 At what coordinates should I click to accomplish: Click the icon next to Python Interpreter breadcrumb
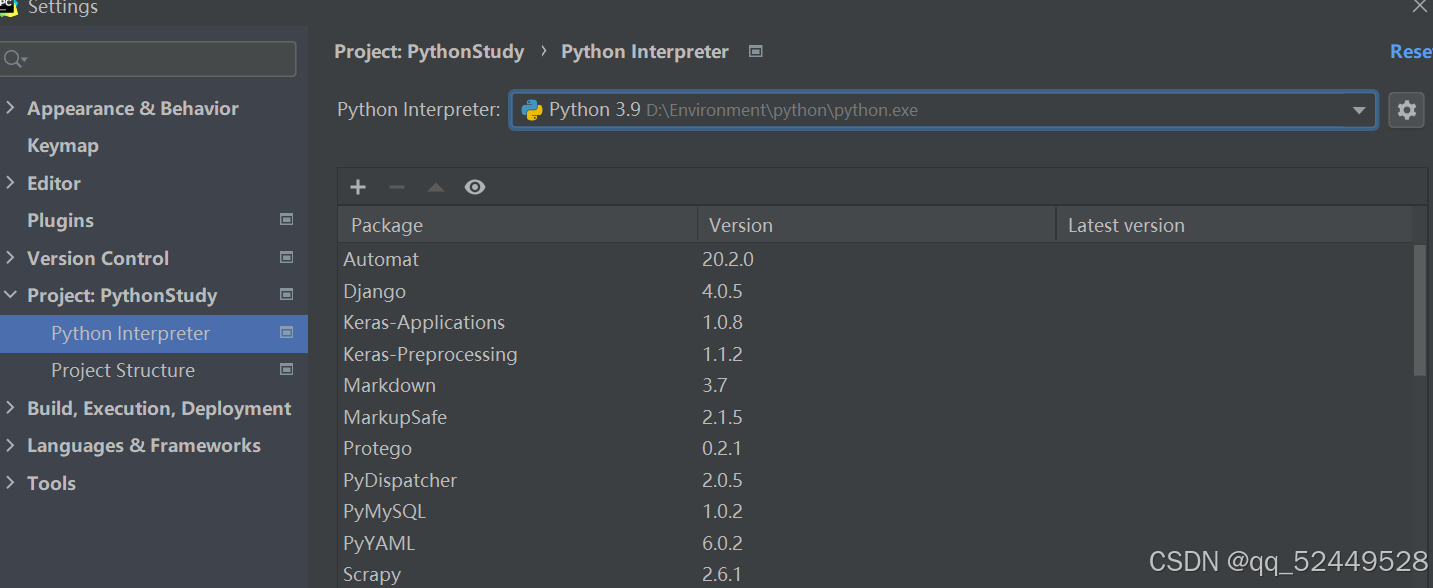[756, 51]
